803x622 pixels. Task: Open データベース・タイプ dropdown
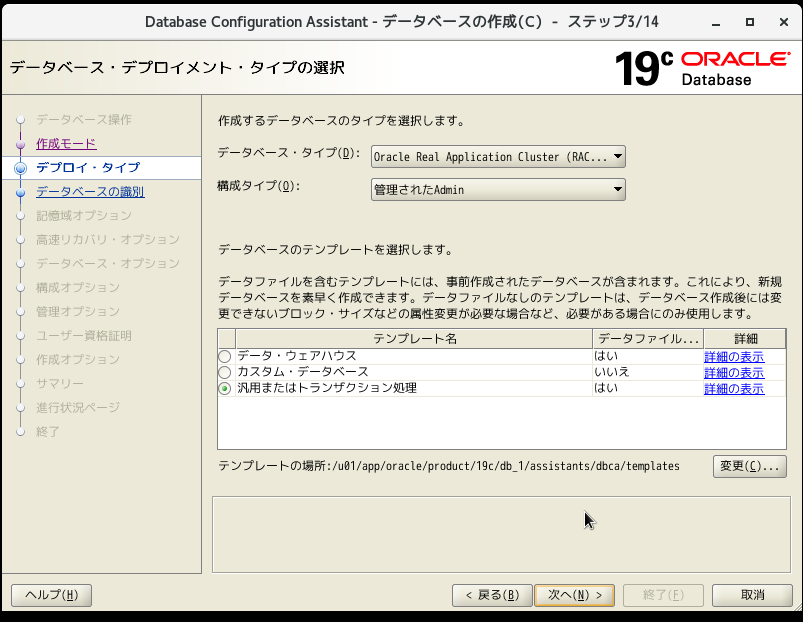[x=498, y=157]
